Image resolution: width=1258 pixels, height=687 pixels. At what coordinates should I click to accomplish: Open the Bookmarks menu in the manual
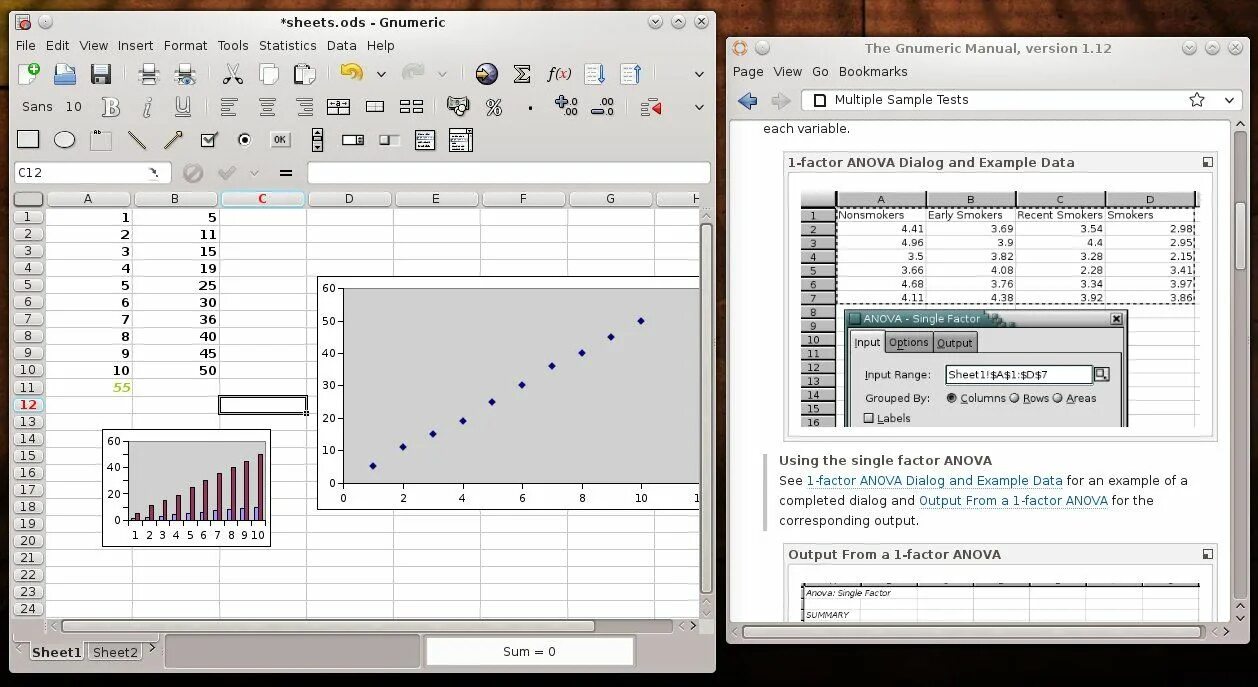(x=873, y=72)
